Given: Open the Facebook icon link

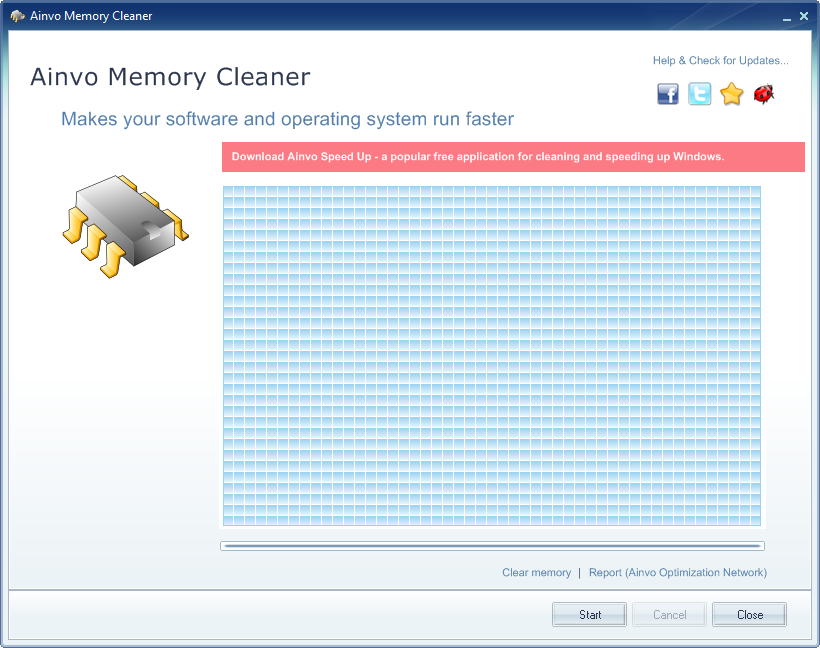Looking at the screenshot, I should [668, 94].
